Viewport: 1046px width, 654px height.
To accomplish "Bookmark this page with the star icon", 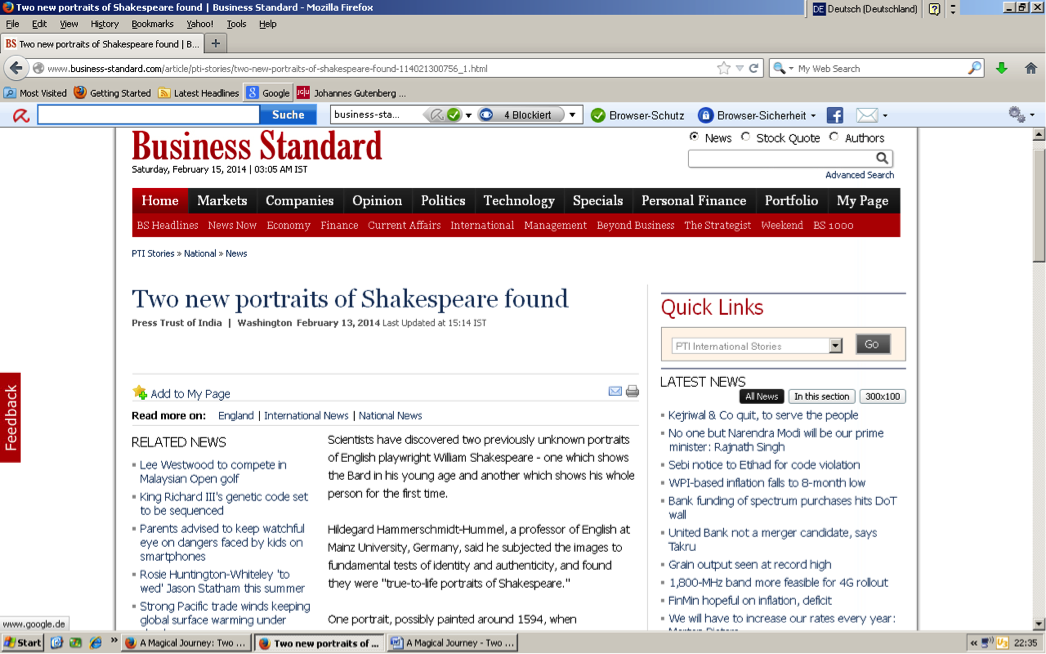I will tap(724, 68).
